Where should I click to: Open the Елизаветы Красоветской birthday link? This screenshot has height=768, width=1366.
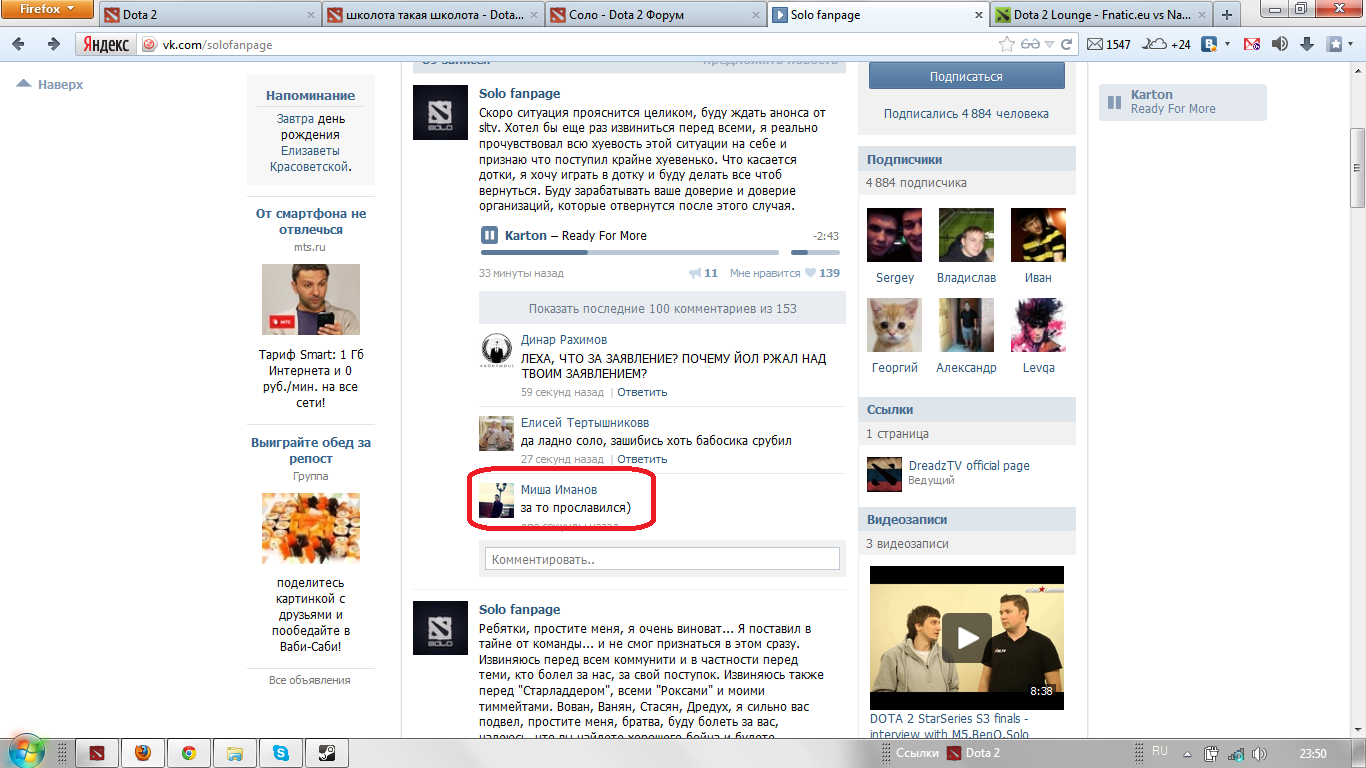click(311, 159)
